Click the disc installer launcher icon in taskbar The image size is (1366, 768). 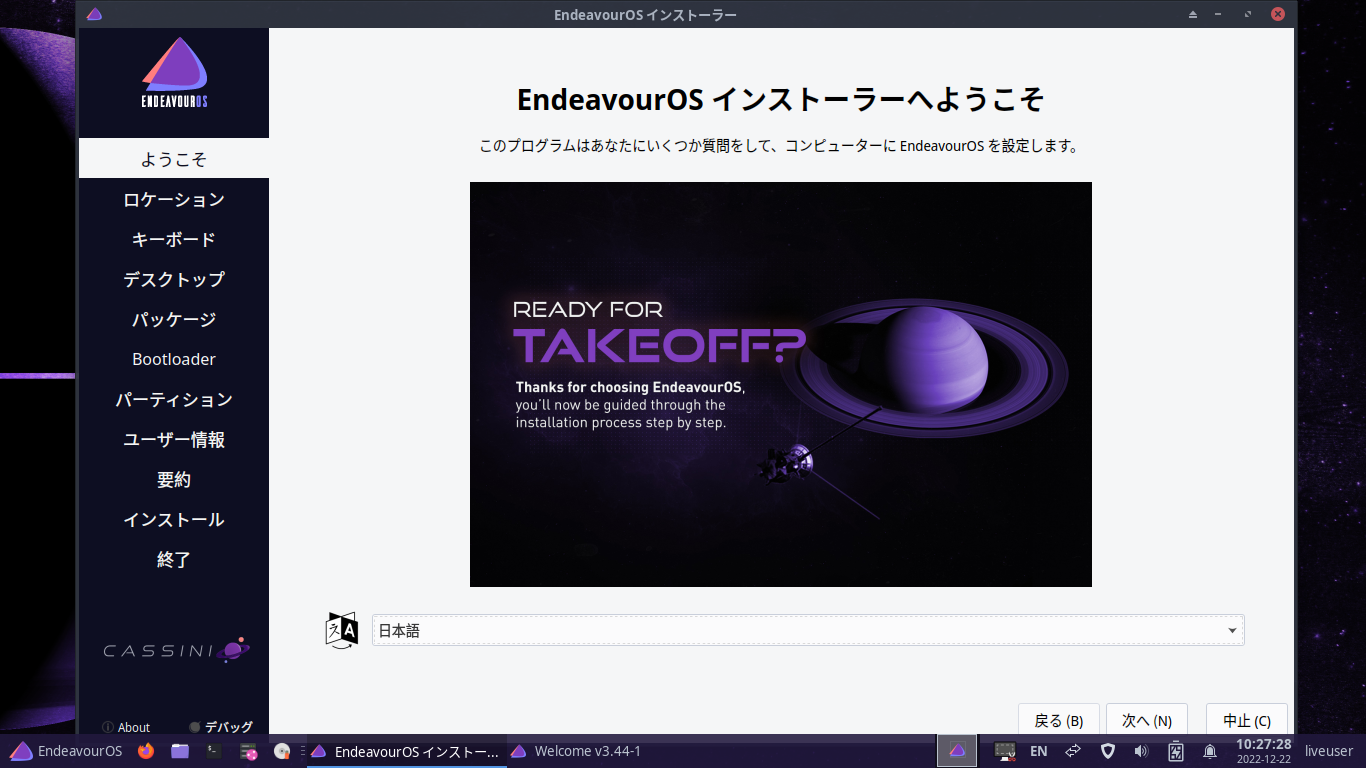(x=282, y=751)
